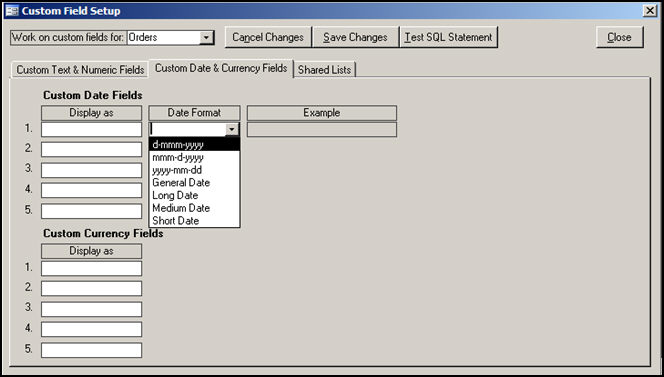The height and width of the screenshot is (377, 664).
Task: Select Custom Date & Currency Fields tab
Action: click(221, 68)
